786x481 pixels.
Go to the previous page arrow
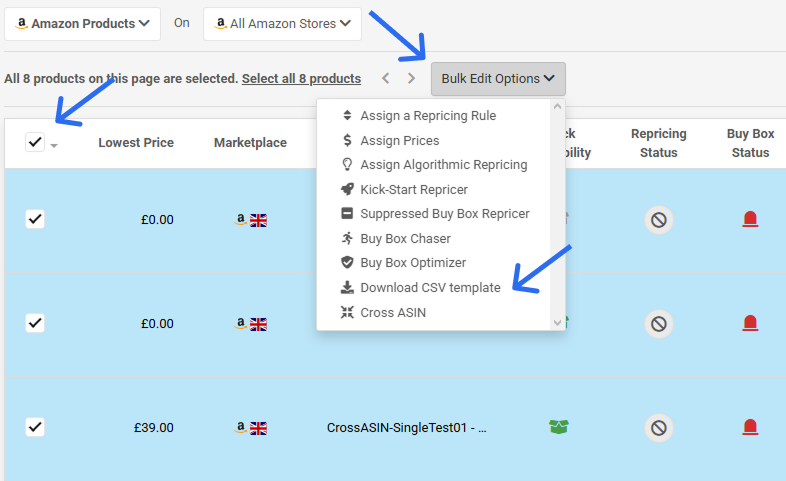[x=385, y=78]
